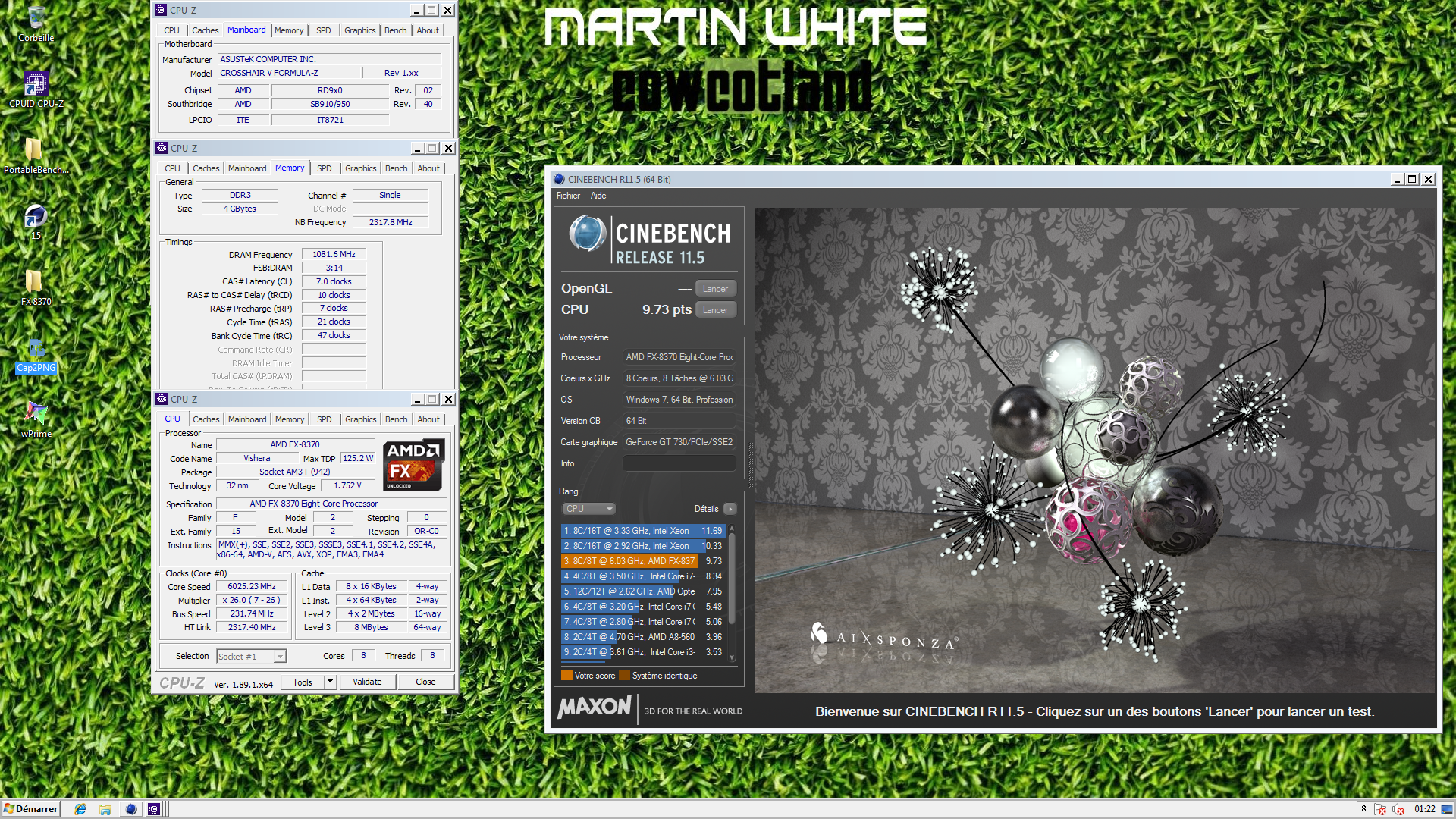
Task: Open the file explorer taskbar icon
Action: tap(105, 809)
